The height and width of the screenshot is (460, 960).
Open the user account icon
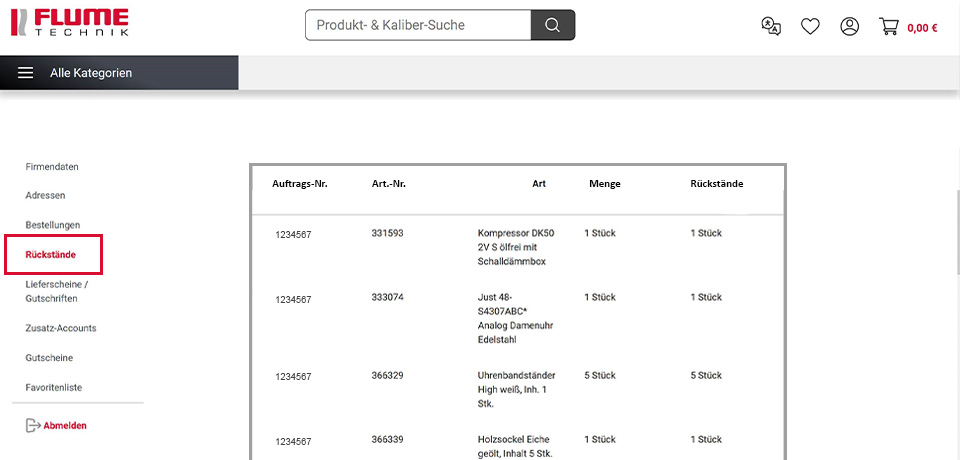coord(849,26)
